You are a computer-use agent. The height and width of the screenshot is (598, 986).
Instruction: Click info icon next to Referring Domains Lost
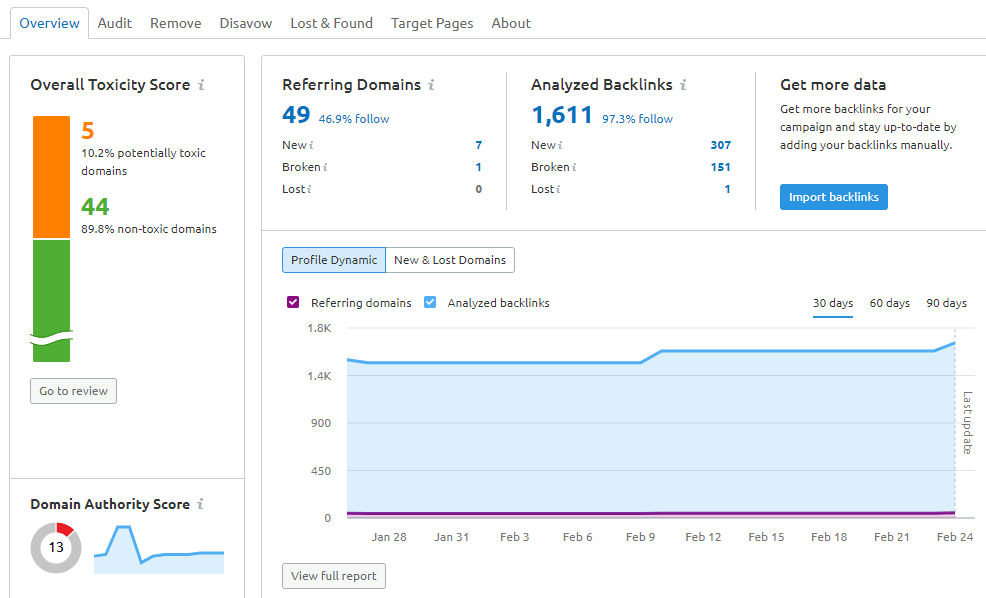point(309,189)
